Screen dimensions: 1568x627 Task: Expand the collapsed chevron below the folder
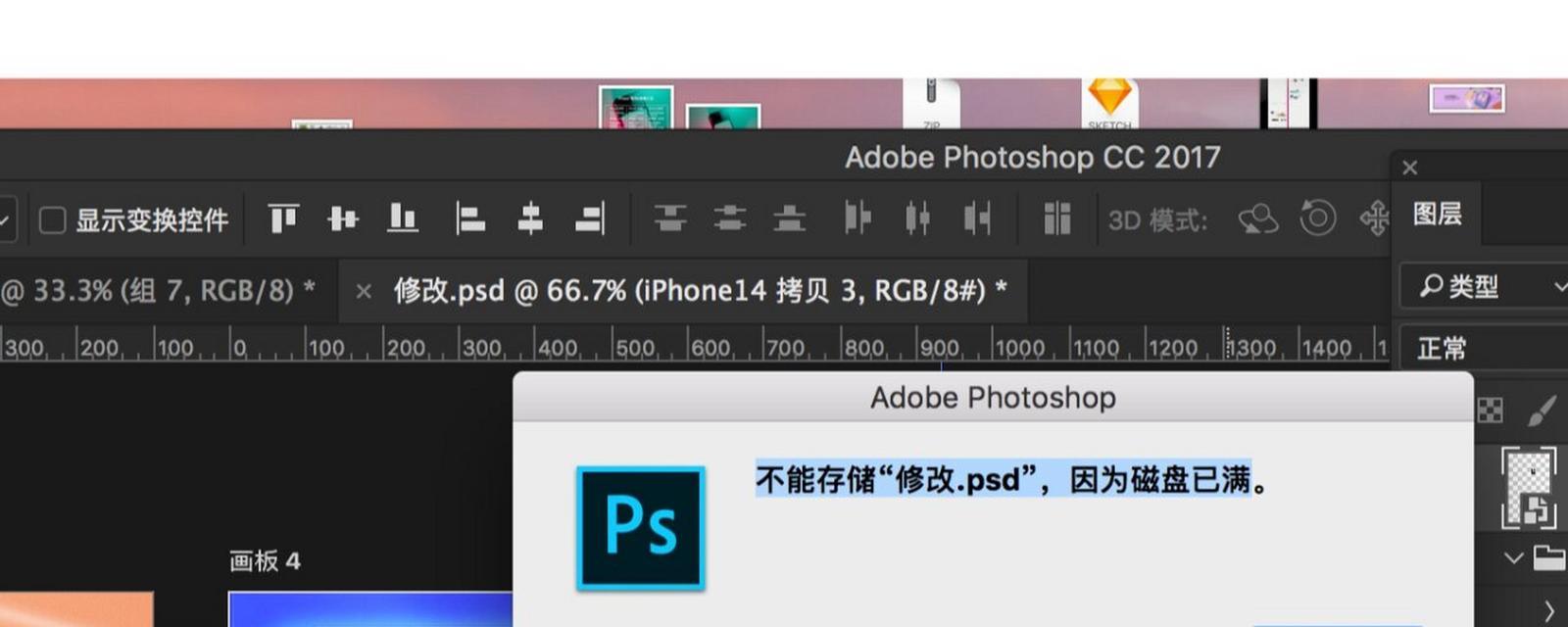tap(1549, 610)
